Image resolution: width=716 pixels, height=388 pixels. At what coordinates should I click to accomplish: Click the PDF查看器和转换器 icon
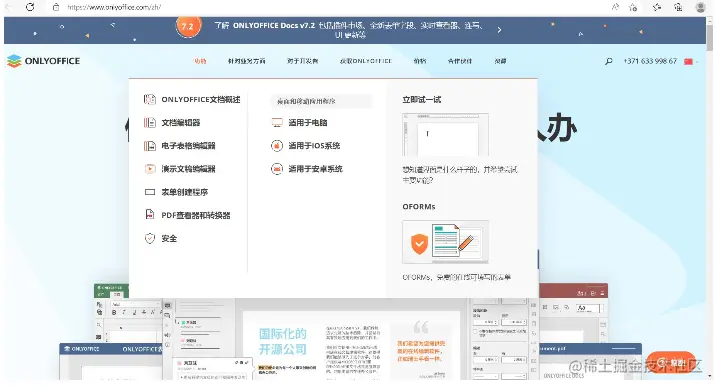(x=150, y=214)
